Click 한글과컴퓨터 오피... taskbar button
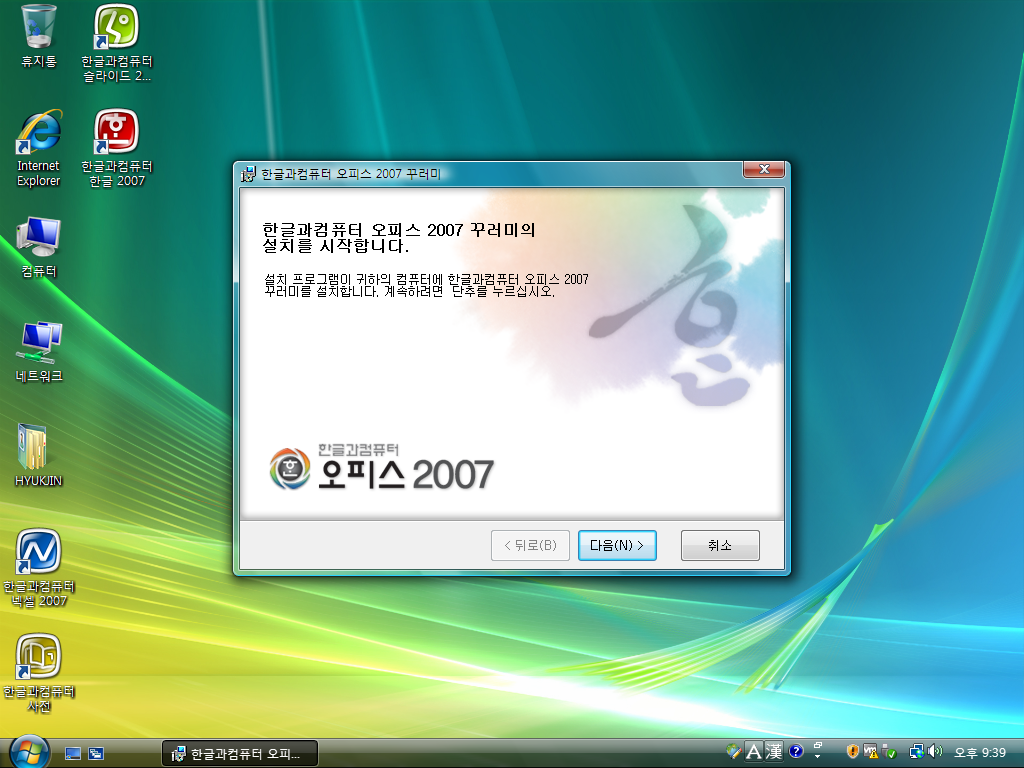 240,754
